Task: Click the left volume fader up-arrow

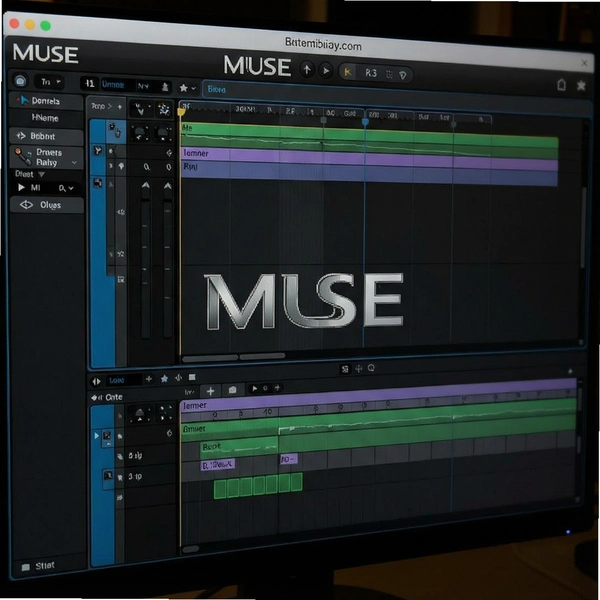Action: pos(145,186)
